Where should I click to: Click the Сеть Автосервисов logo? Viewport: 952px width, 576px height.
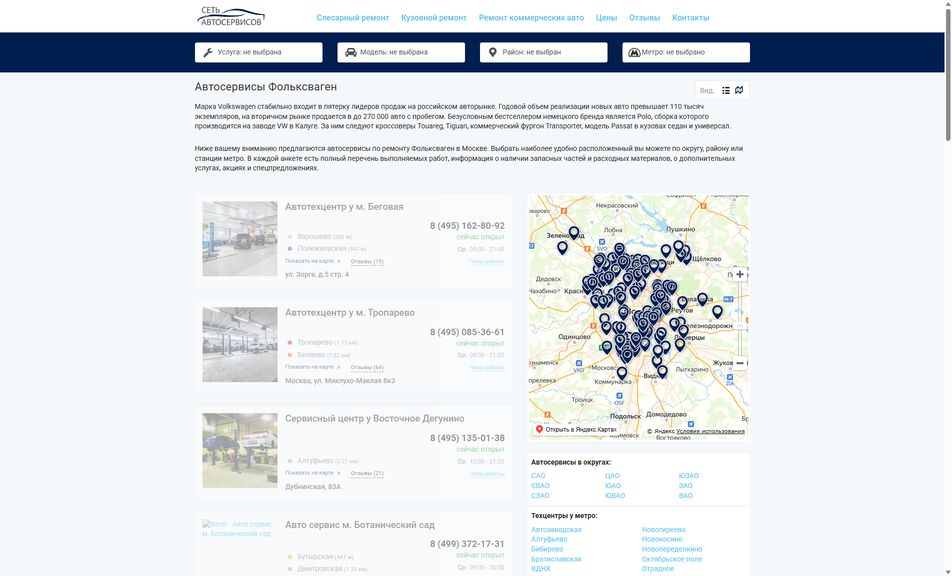point(231,17)
